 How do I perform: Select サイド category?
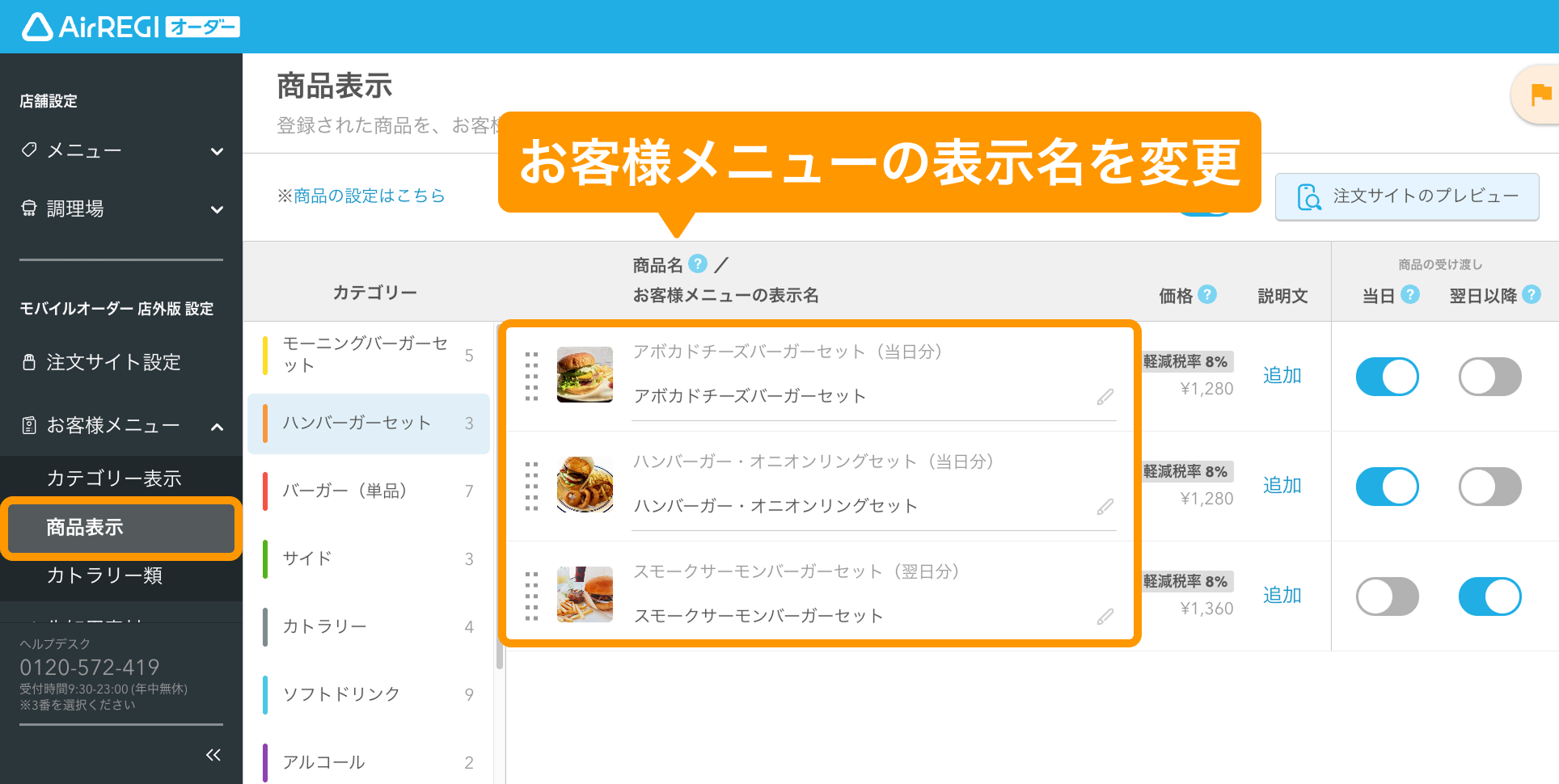[x=369, y=558]
